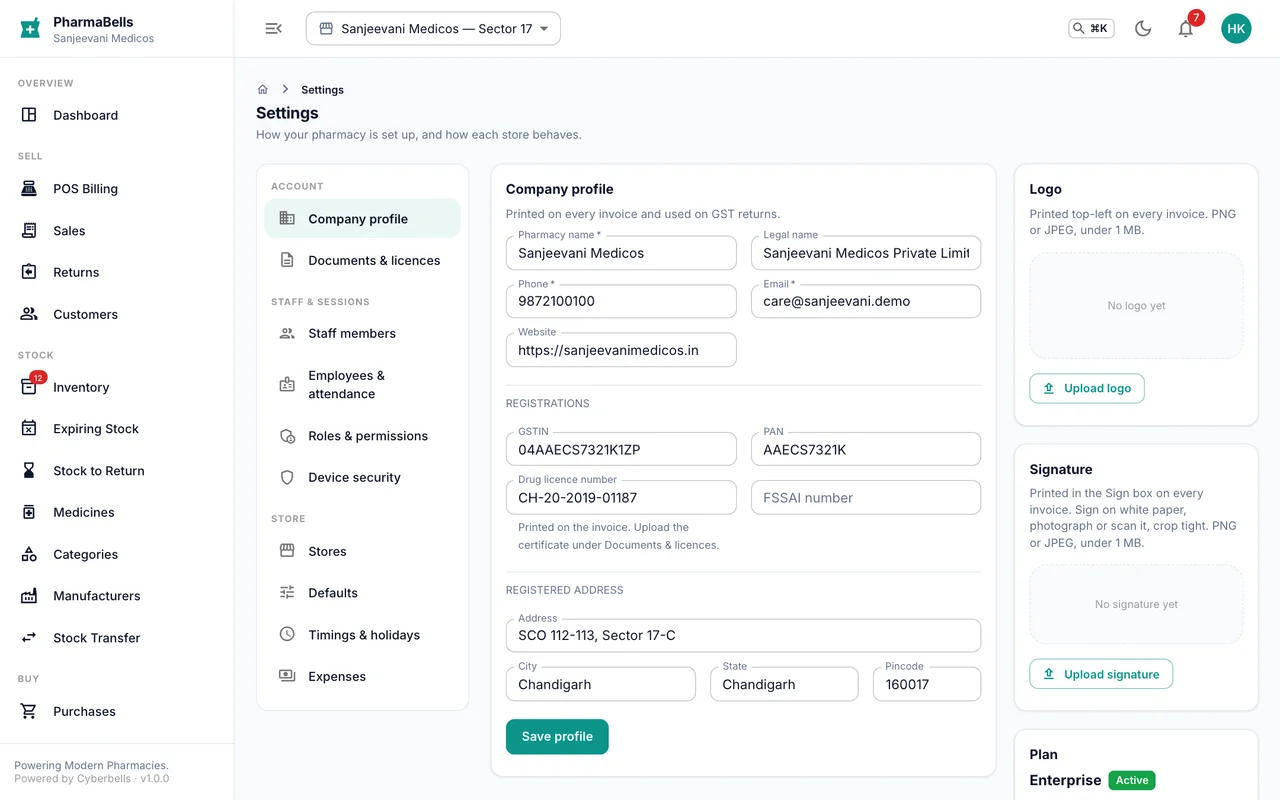Click the Expiring Stock calendar icon
This screenshot has height=800, width=1280.
29,428
